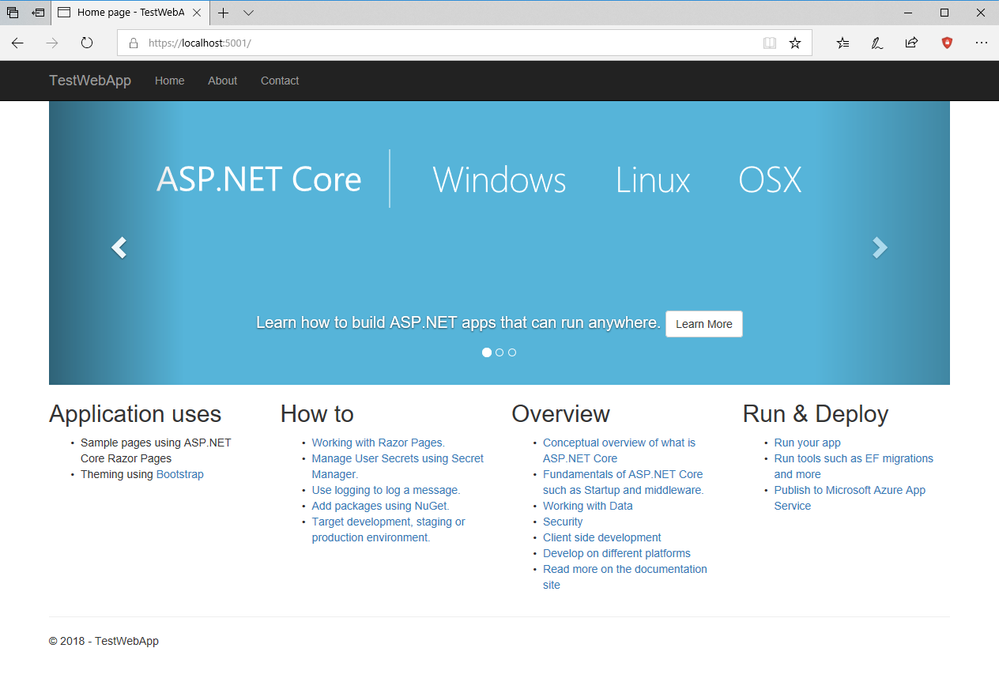Open reading view book icon
Screen dimensions: 999x678
tap(770, 43)
